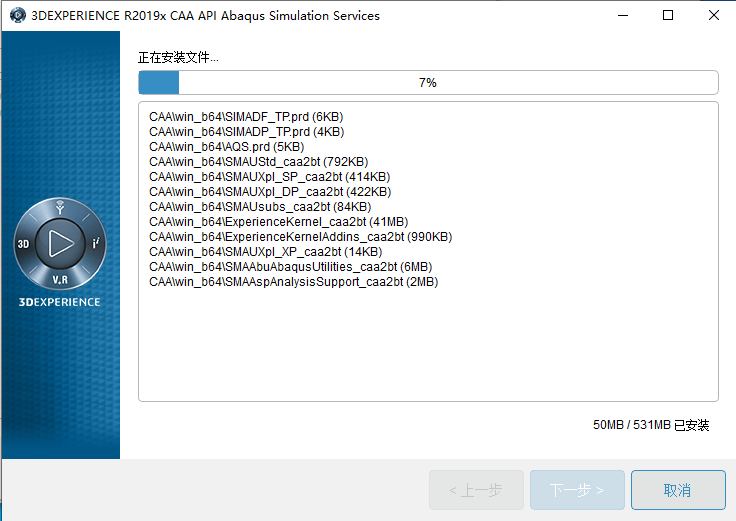Click the compass top person quadrant
The image size is (736, 521).
60,207
